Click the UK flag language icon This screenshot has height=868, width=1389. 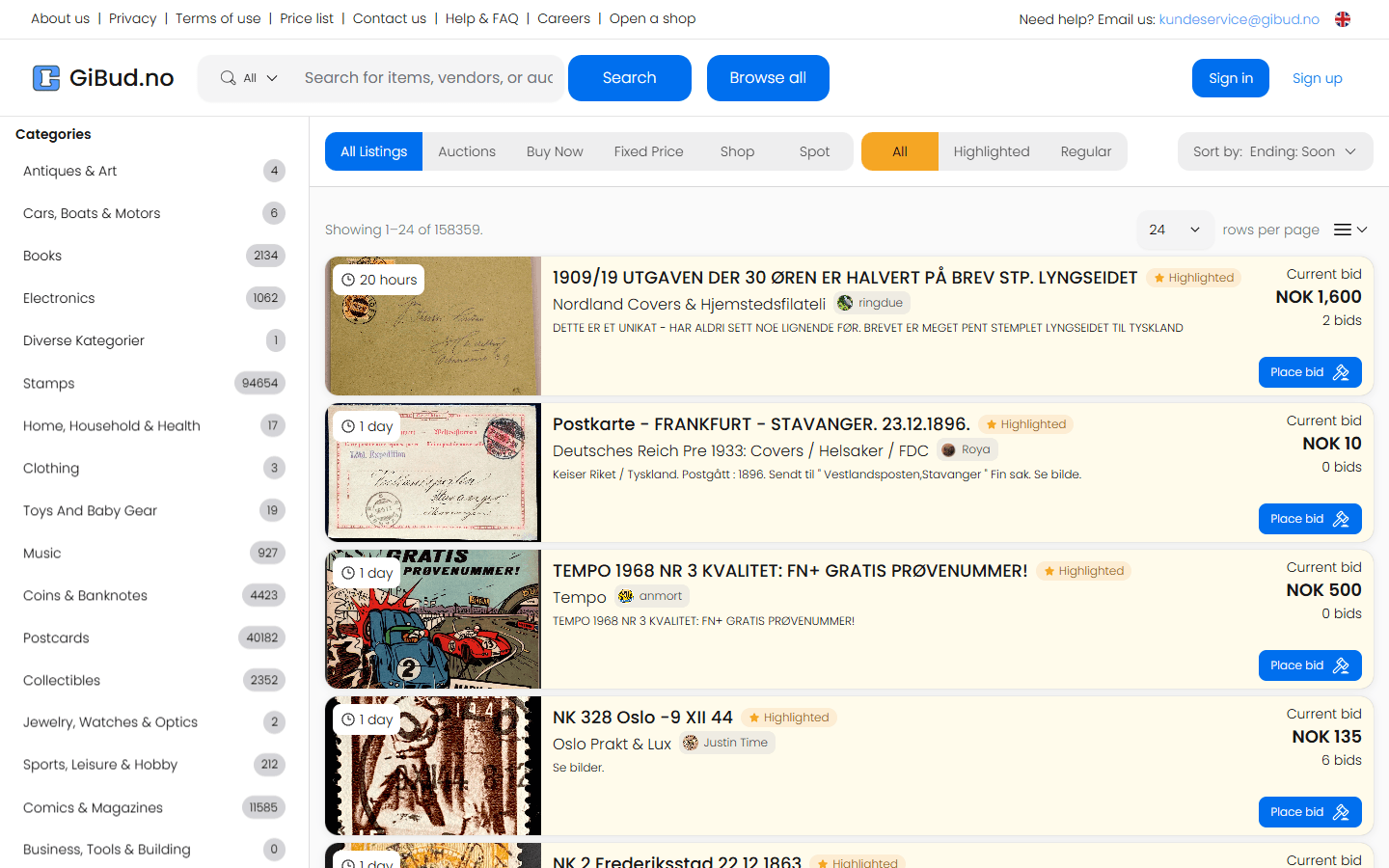coord(1343,19)
